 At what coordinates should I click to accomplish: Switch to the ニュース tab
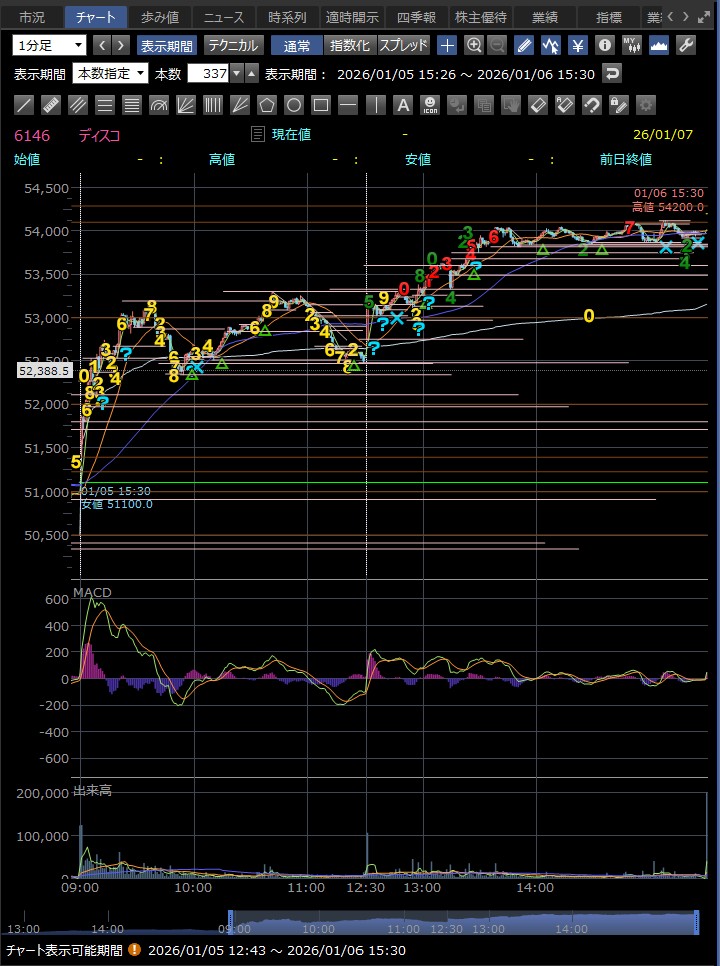pyautogui.click(x=222, y=17)
